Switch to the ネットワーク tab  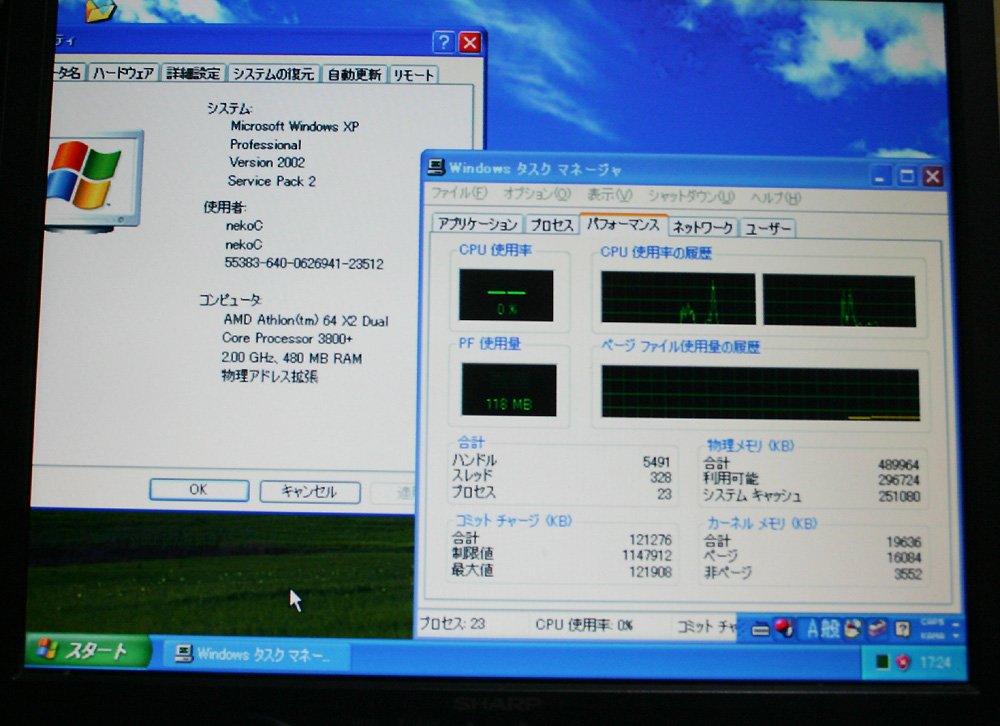click(703, 227)
